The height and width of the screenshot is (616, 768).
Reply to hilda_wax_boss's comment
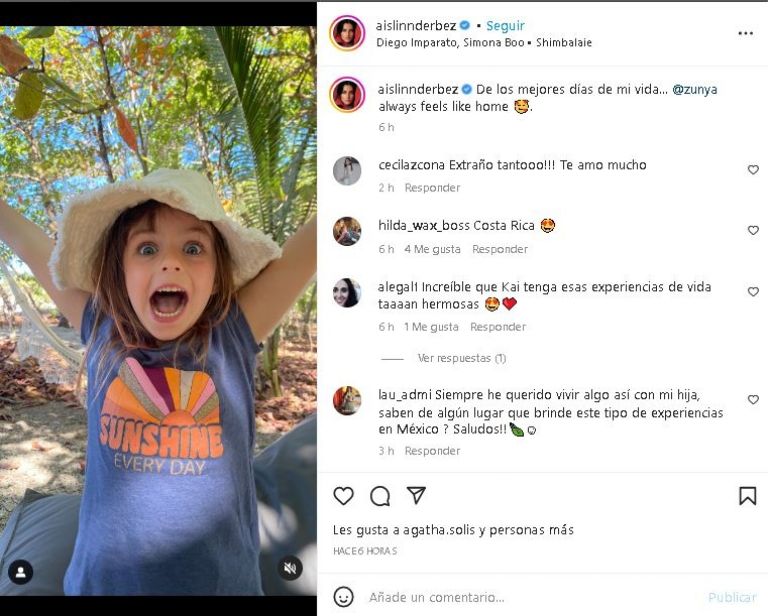500,249
